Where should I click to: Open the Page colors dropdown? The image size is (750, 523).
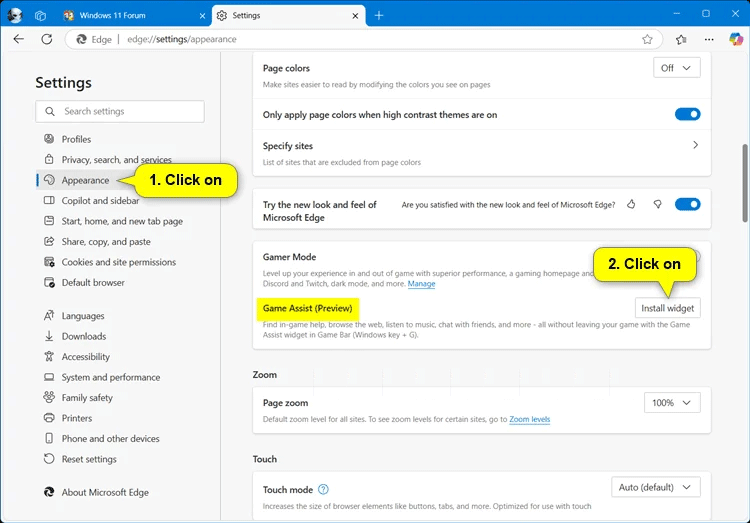point(677,68)
